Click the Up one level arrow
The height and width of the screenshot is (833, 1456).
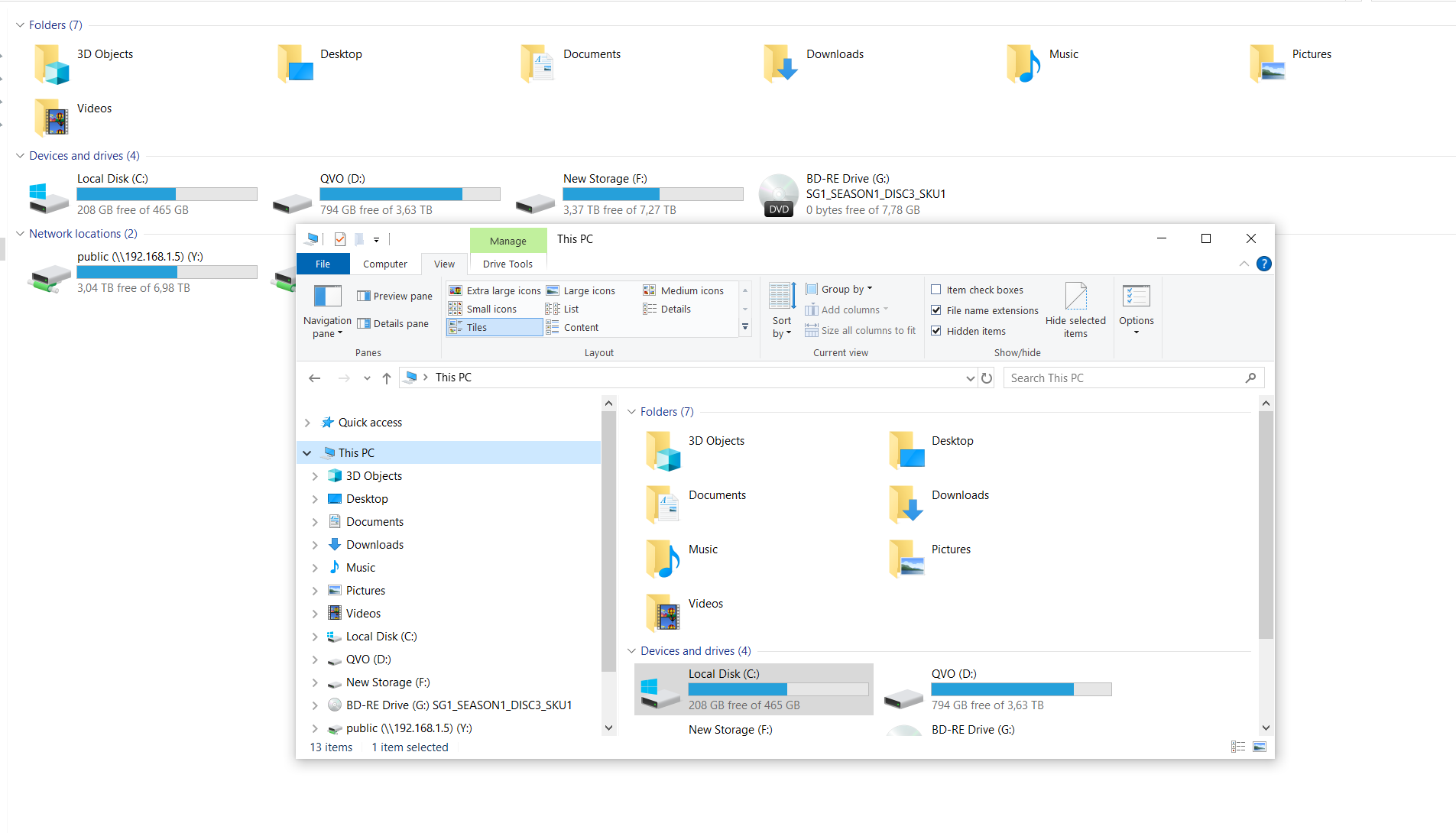tap(387, 378)
